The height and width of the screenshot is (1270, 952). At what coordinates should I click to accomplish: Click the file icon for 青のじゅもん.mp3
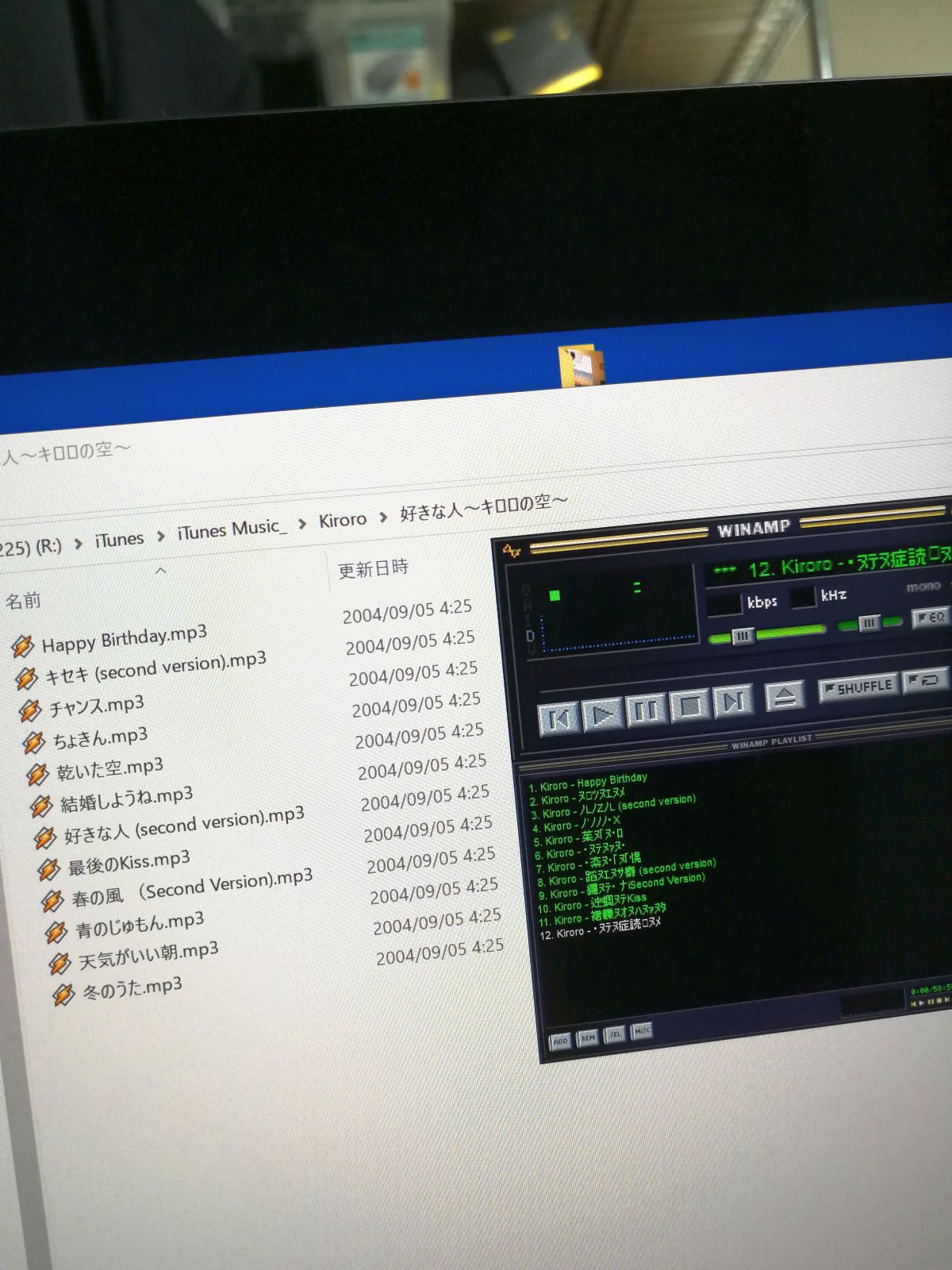pyautogui.click(x=56, y=932)
